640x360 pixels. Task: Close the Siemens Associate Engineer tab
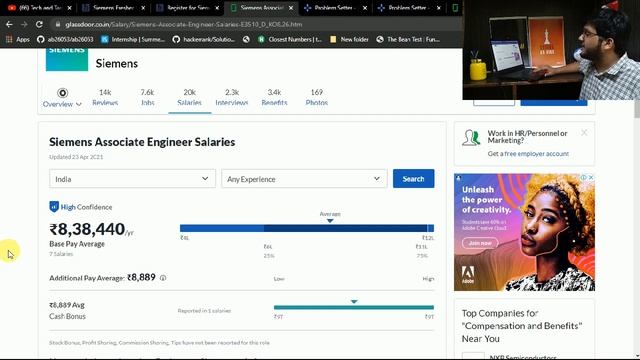(291, 8)
